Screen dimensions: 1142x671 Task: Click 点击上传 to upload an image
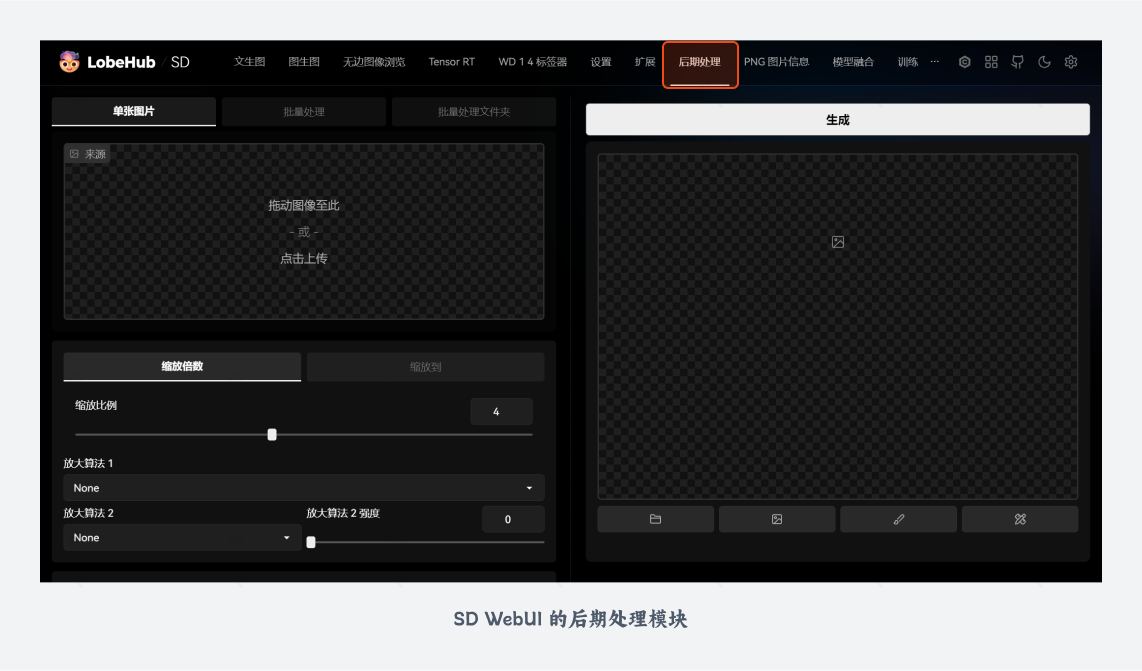click(304, 259)
